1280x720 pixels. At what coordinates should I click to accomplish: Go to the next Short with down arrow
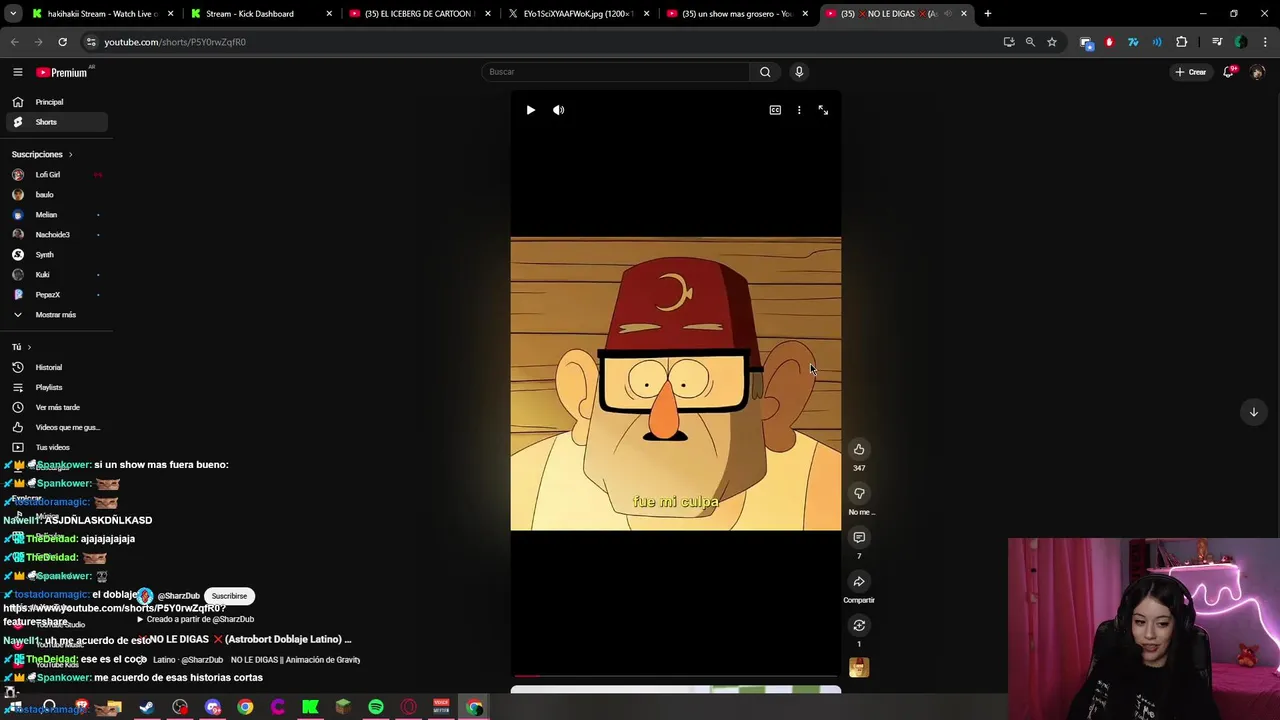pos(1253,412)
